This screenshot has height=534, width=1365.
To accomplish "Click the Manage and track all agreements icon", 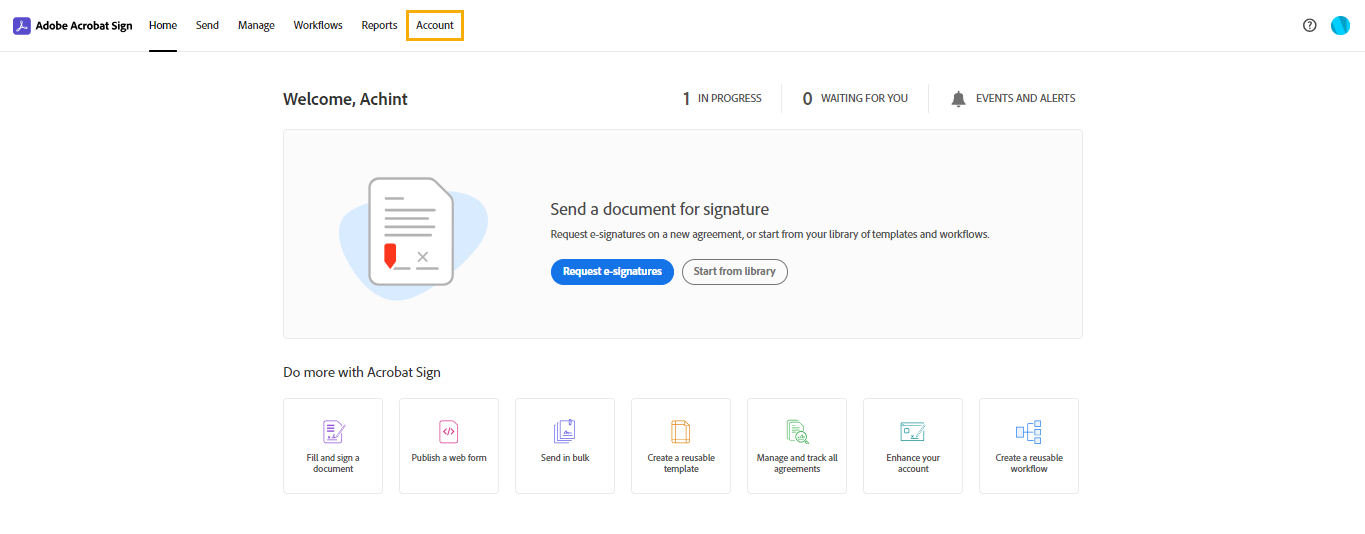I will 797,432.
